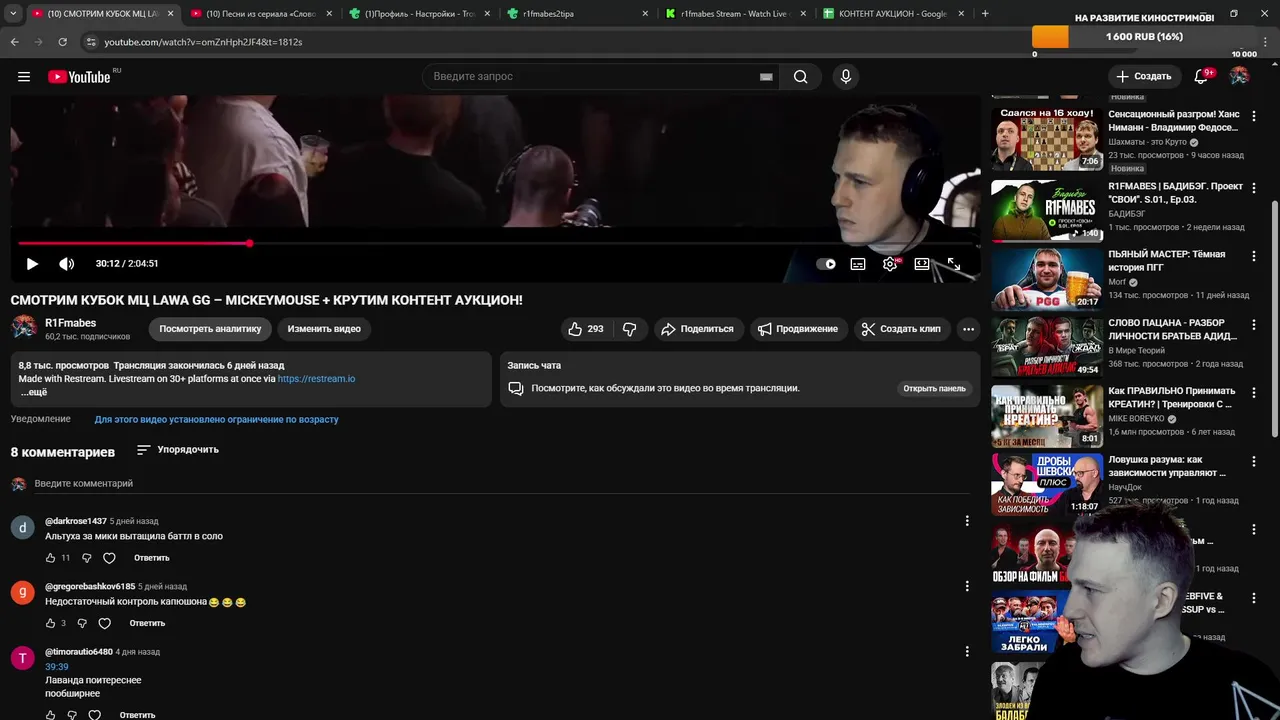
Task: Open the restream.io link in description
Action: coord(316,379)
